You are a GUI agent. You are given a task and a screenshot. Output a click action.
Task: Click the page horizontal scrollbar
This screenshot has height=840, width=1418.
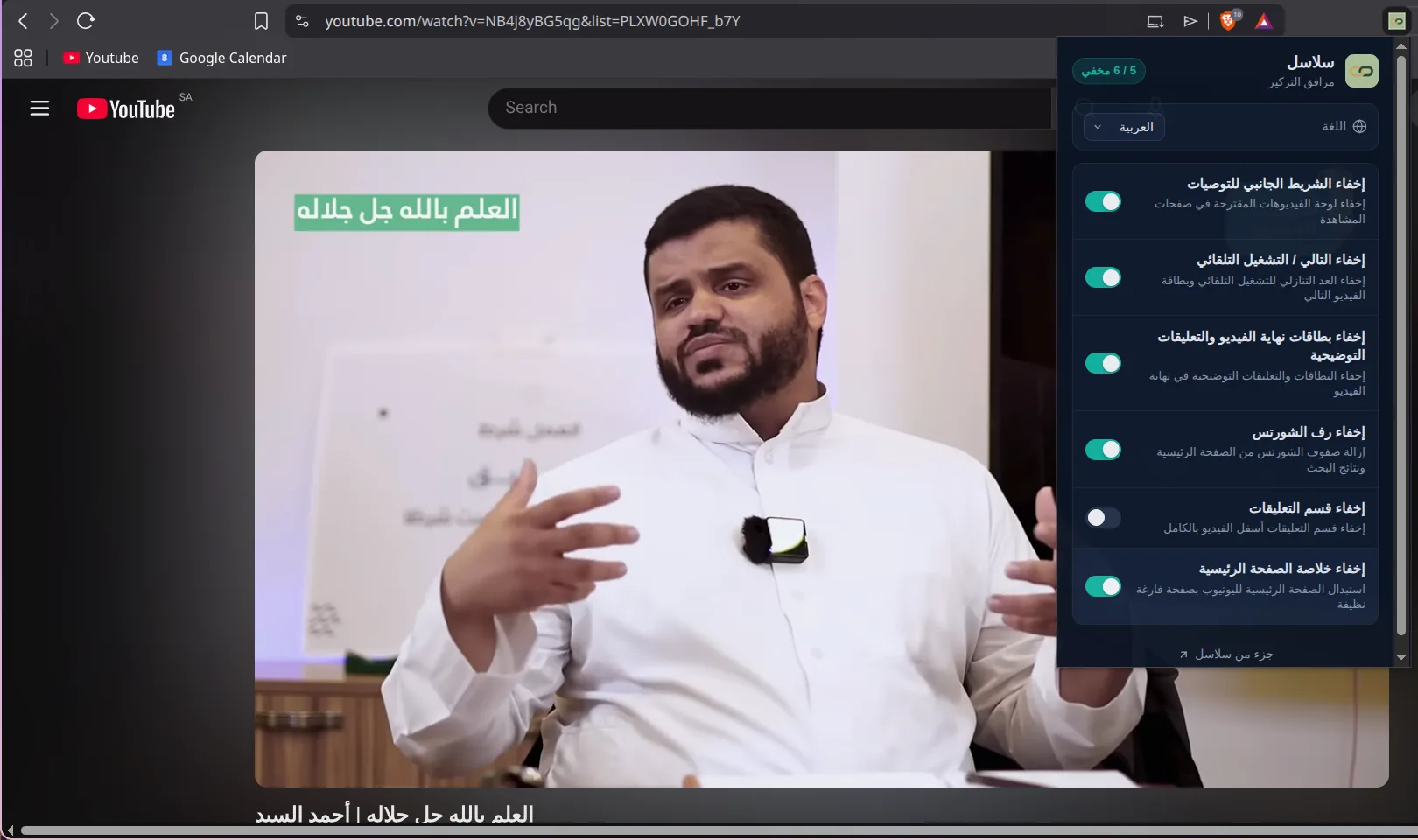coord(718,830)
